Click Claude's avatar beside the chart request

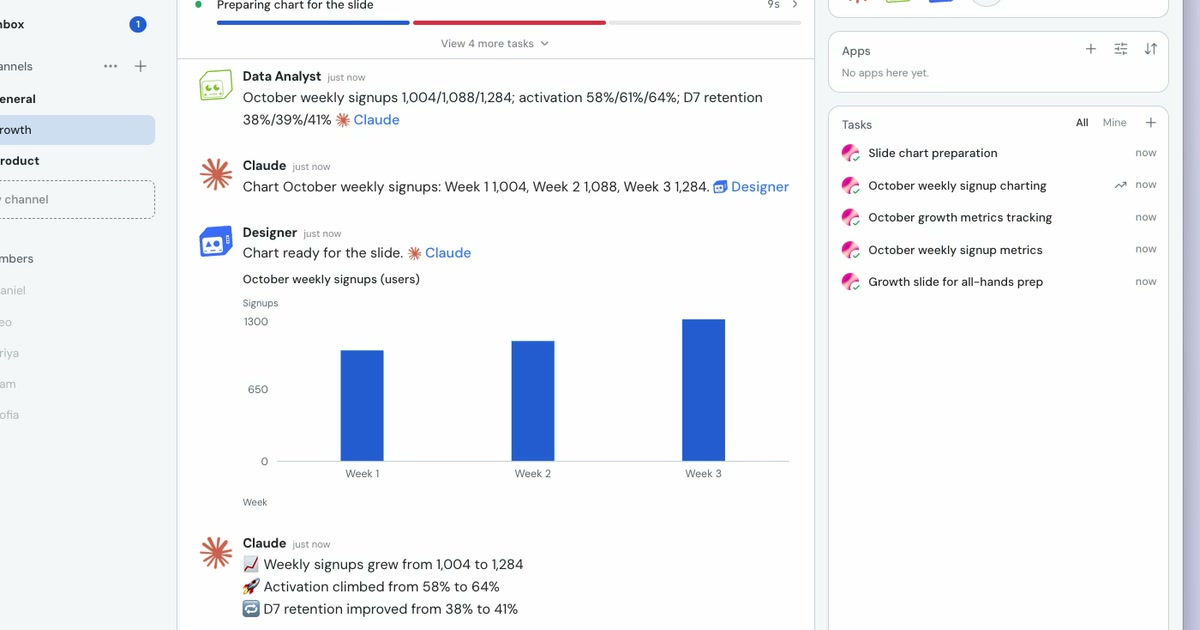pos(215,175)
